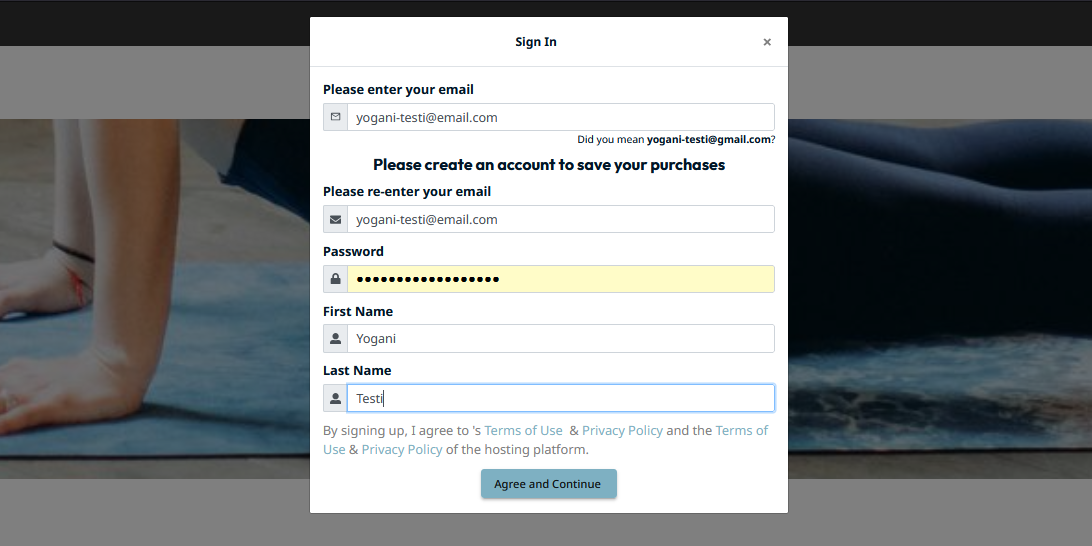Click the solid envelope icon beside re-enter email
Image resolution: width=1092 pixels, height=546 pixels.
click(x=335, y=219)
